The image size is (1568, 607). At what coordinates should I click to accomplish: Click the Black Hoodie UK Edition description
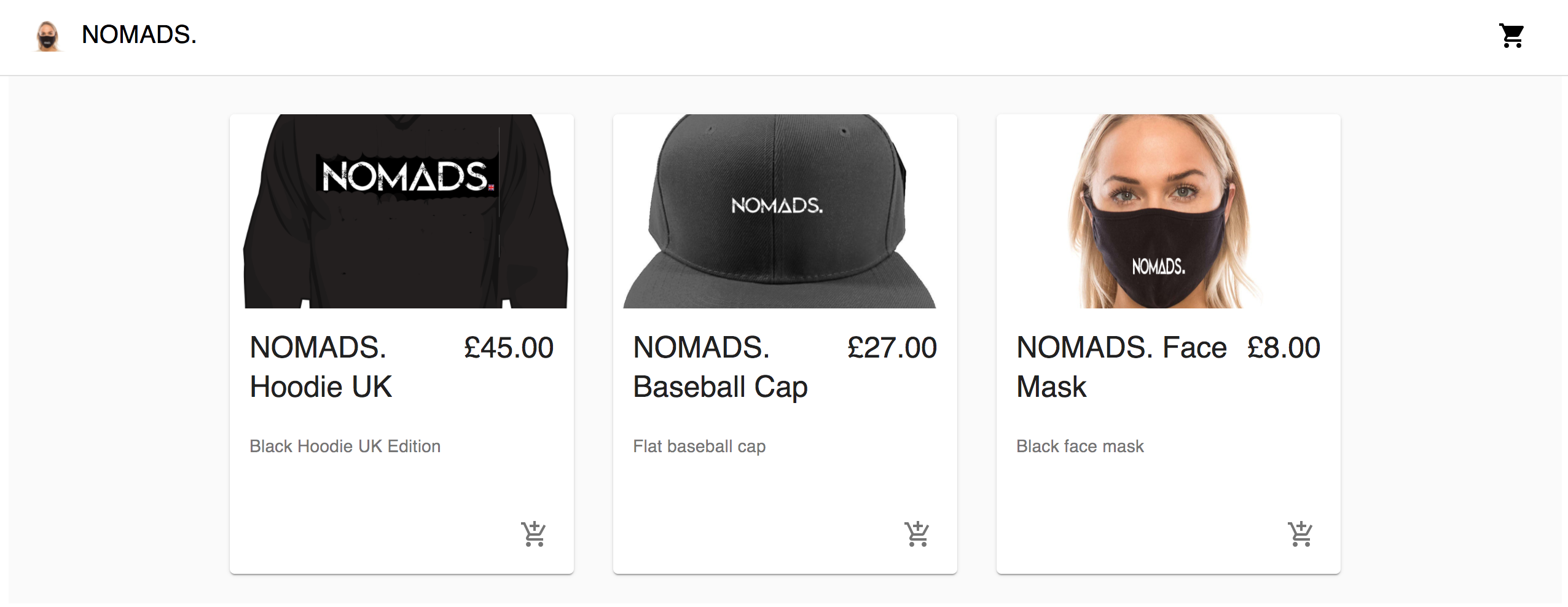345,446
